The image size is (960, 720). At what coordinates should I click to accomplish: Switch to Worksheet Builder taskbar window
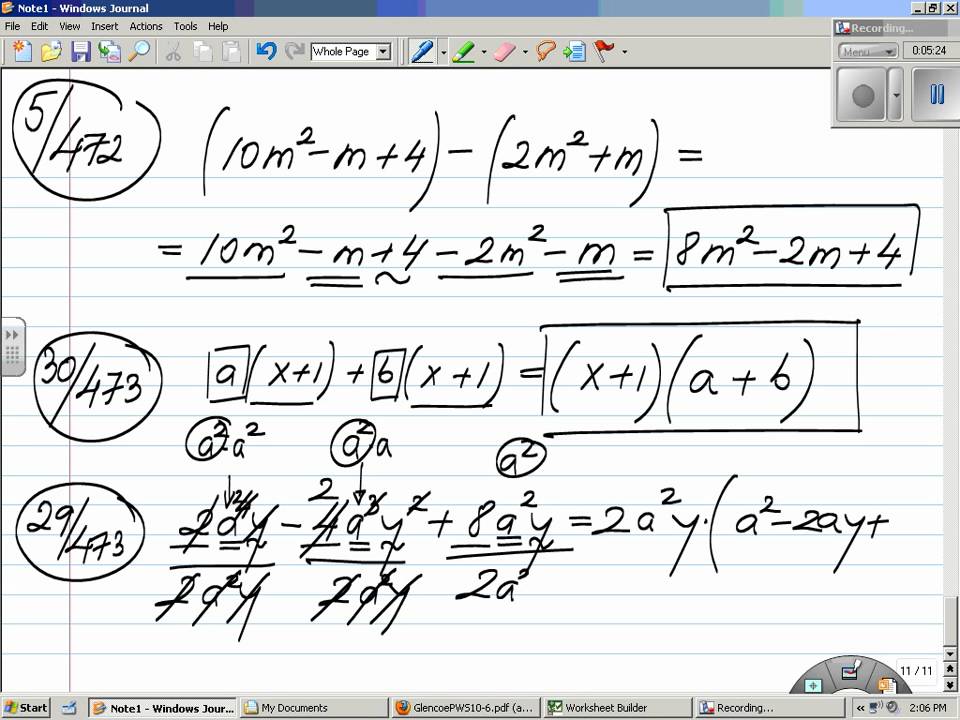click(x=618, y=708)
